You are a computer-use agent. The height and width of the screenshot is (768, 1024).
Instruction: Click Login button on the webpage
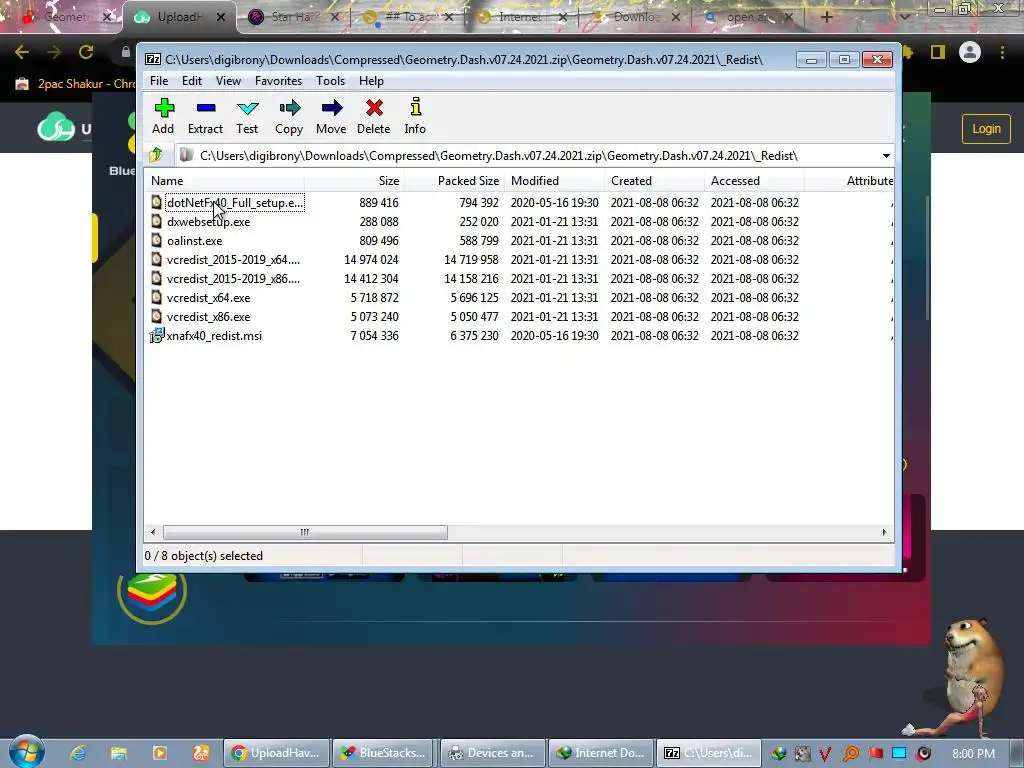pyautogui.click(x=986, y=129)
